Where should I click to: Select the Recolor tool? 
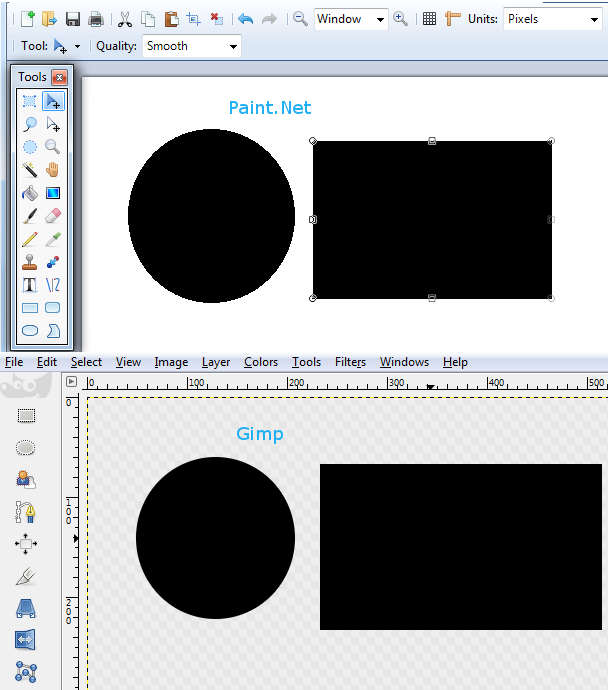point(53,262)
